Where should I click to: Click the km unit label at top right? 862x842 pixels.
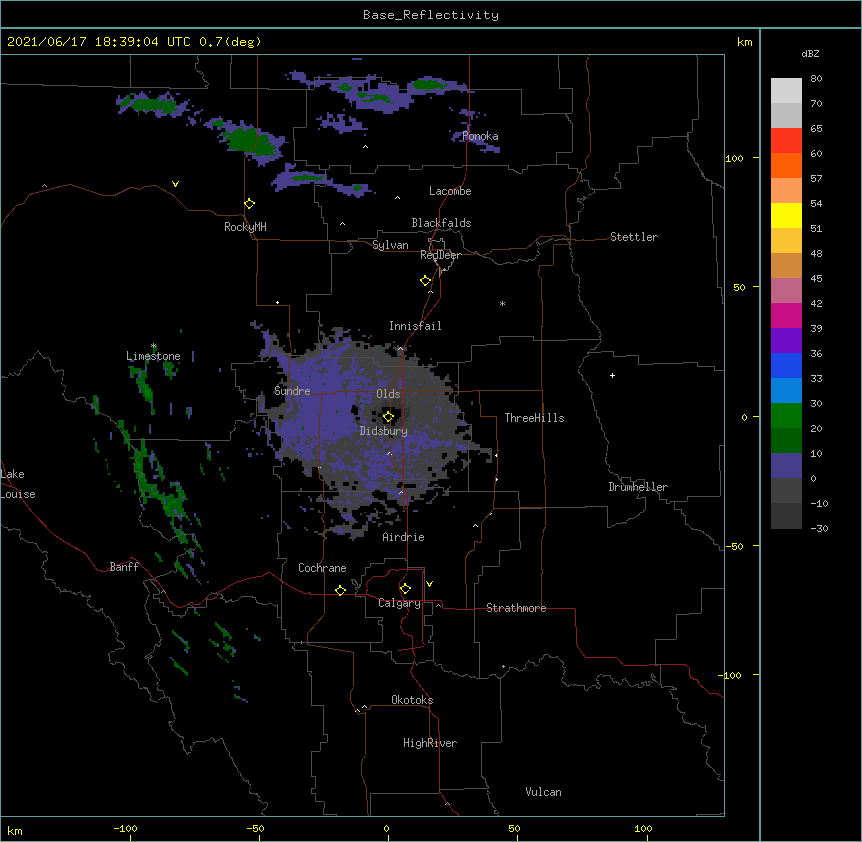click(744, 42)
